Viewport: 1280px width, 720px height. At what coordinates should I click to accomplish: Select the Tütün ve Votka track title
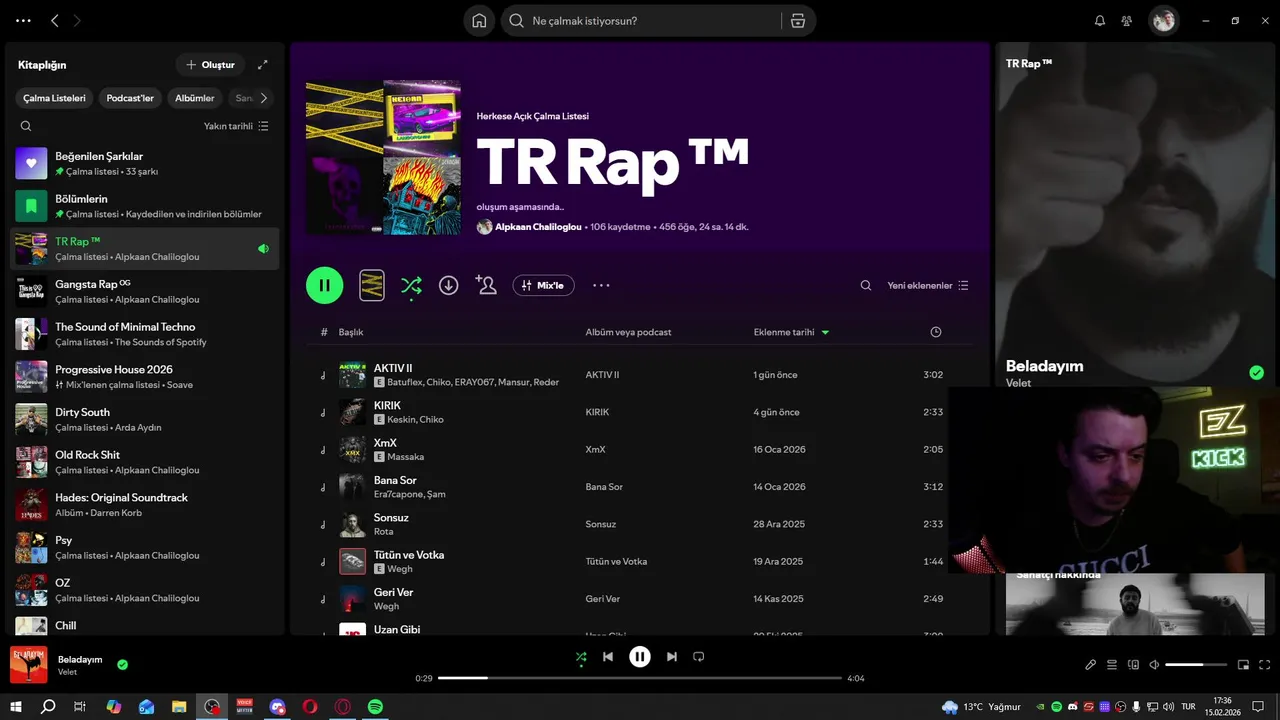click(409, 555)
